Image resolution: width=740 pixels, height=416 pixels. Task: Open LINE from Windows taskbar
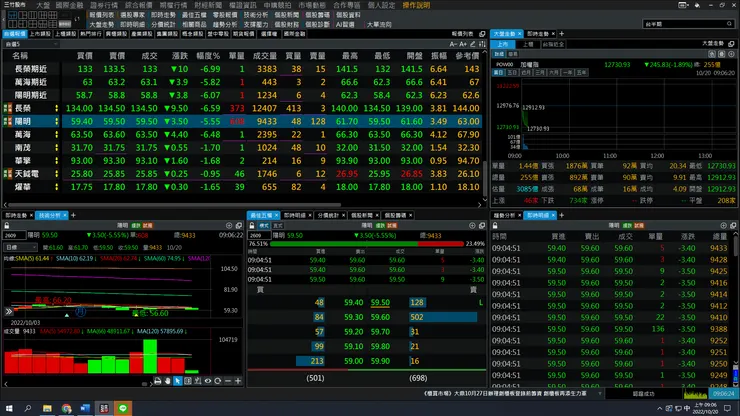pyautogui.click(x=123, y=408)
